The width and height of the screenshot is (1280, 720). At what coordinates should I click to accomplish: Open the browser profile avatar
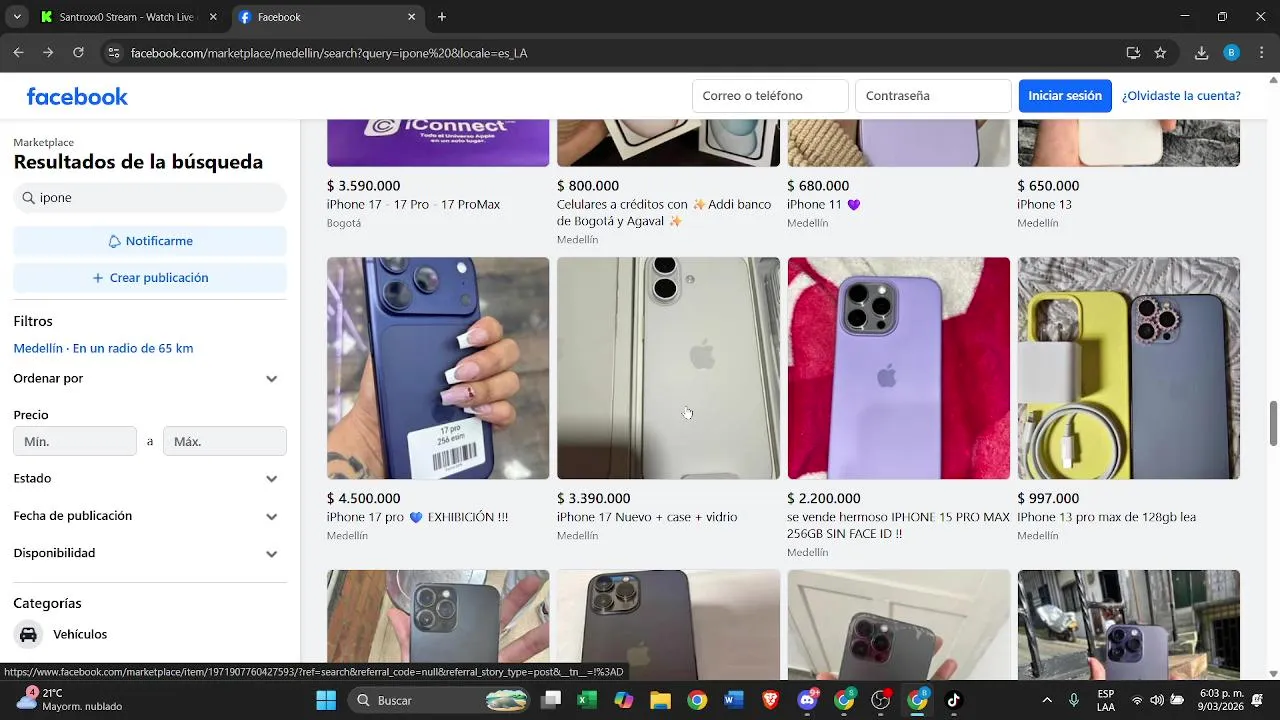pyautogui.click(x=1231, y=53)
